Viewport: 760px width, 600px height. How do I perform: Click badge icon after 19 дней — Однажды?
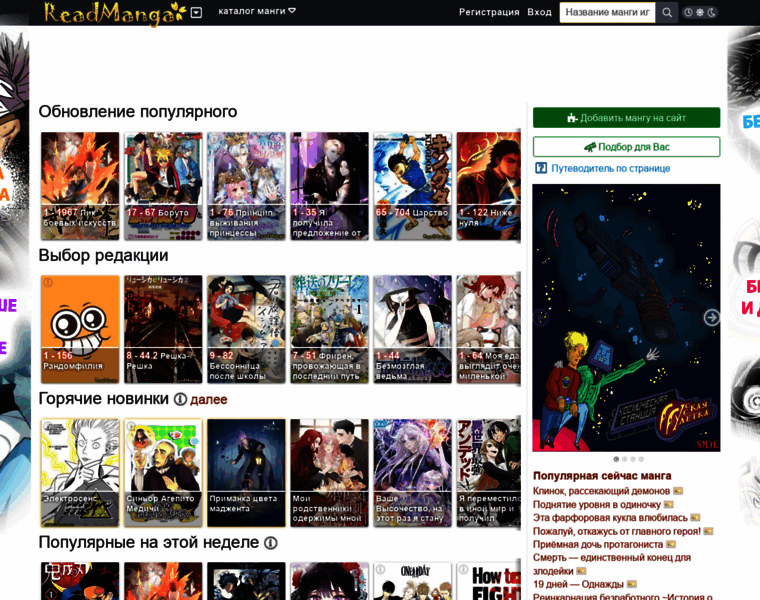[631, 584]
